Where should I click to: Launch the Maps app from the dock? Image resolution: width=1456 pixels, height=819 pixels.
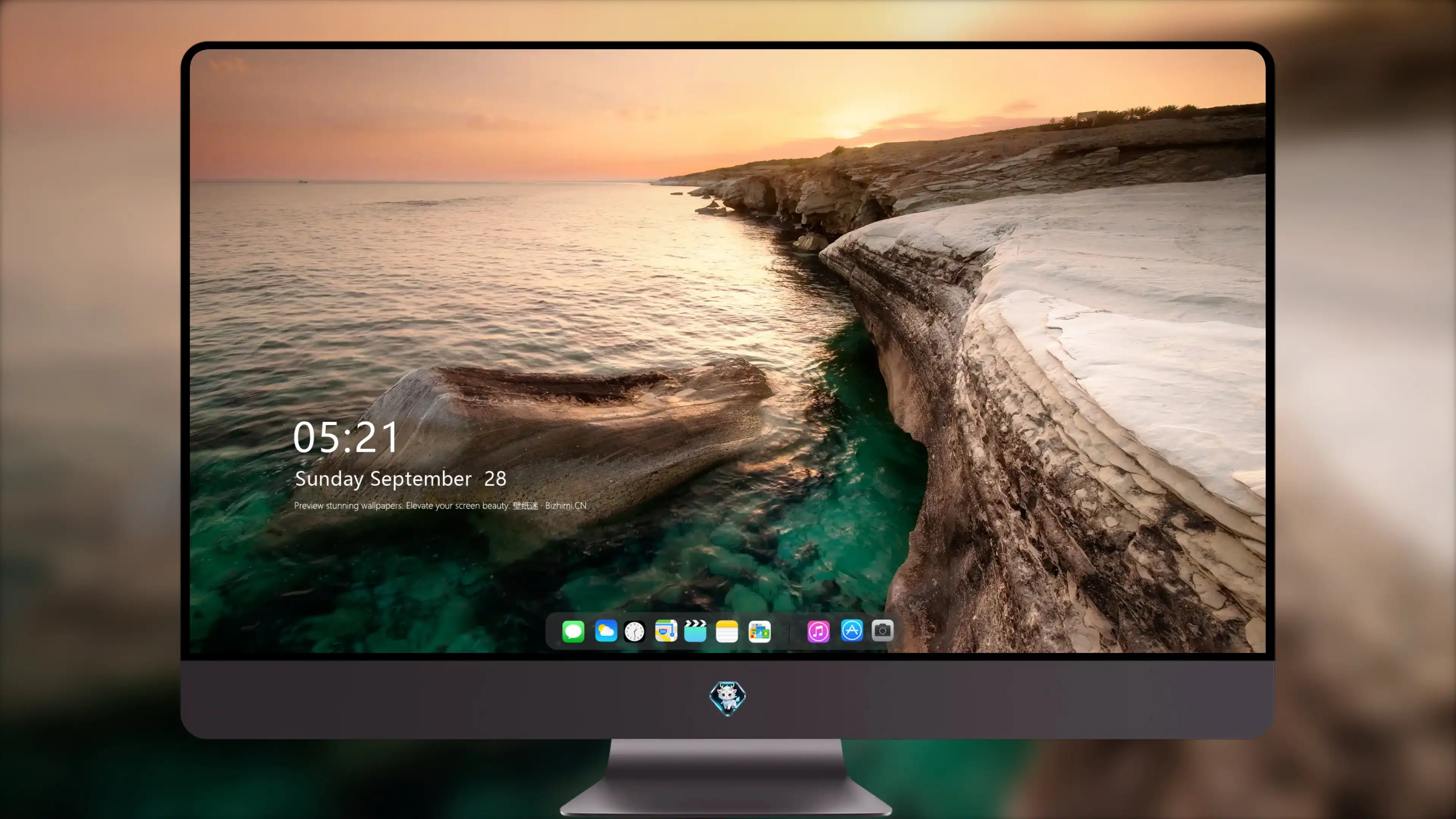[666, 631]
